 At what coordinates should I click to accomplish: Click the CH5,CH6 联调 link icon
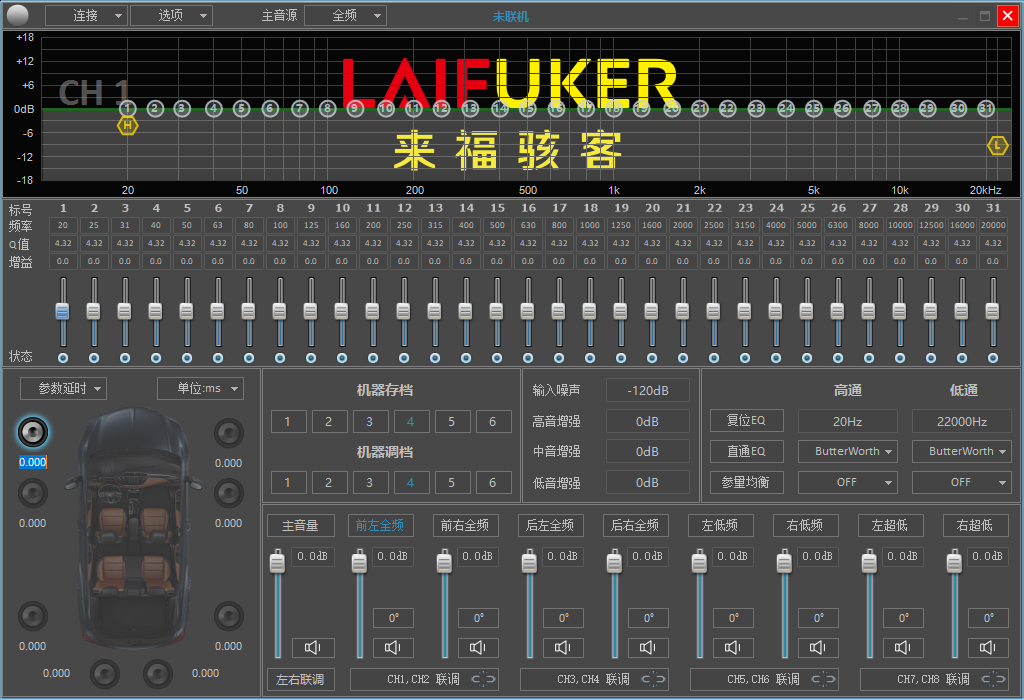click(x=824, y=679)
